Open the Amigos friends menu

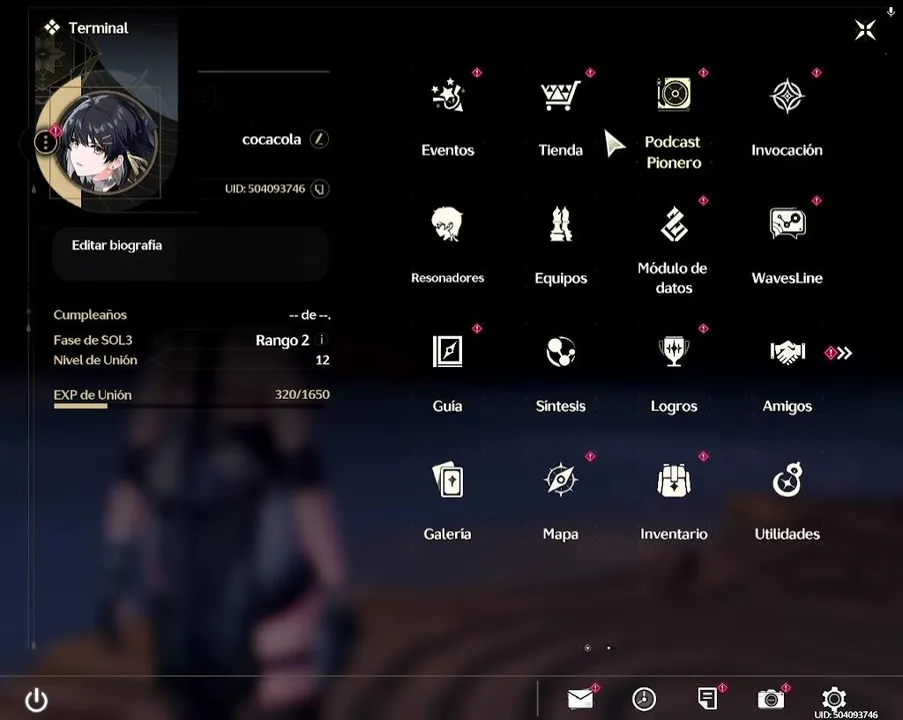point(787,352)
